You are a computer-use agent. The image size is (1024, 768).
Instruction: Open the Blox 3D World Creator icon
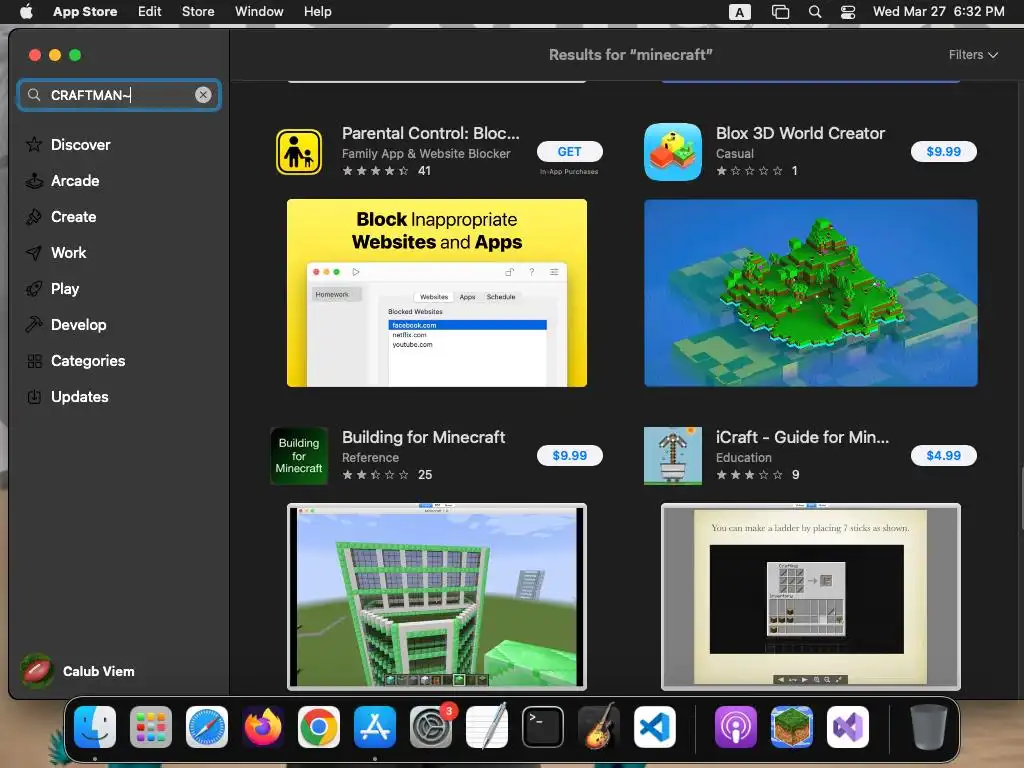point(673,152)
